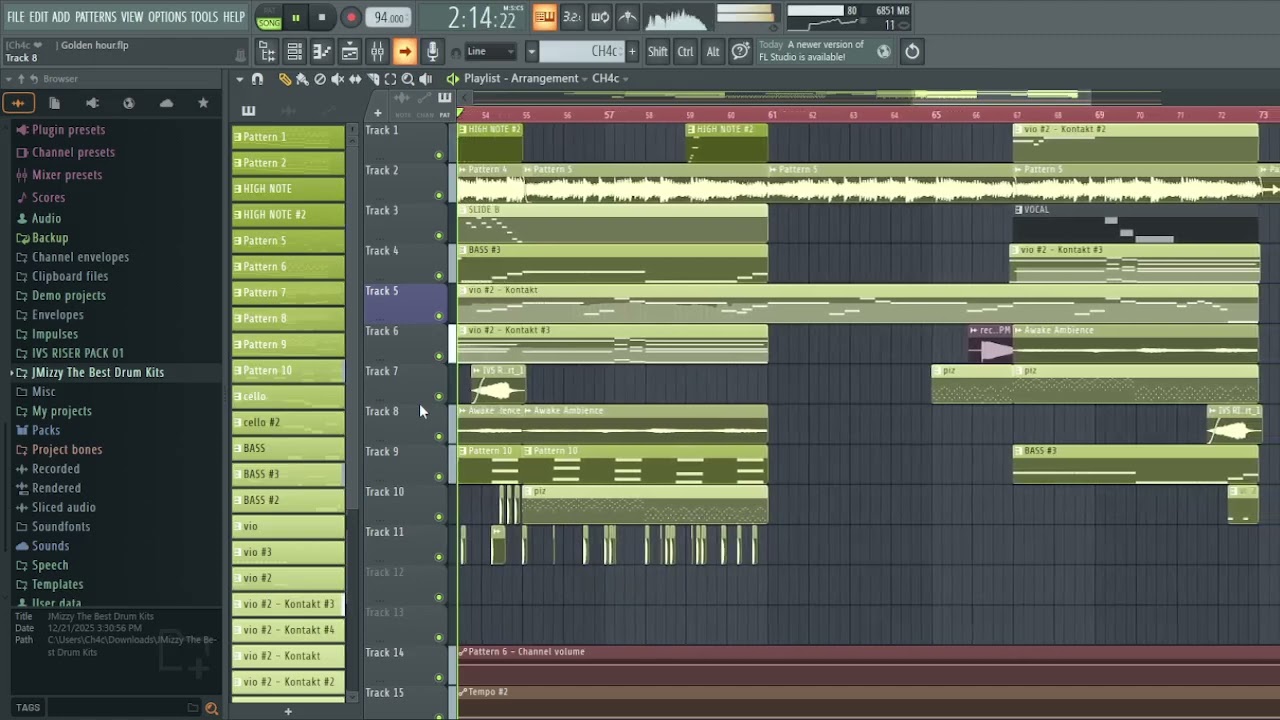This screenshot has height=720, width=1280.
Task: Open the EDIT menu
Action: pos(39,18)
